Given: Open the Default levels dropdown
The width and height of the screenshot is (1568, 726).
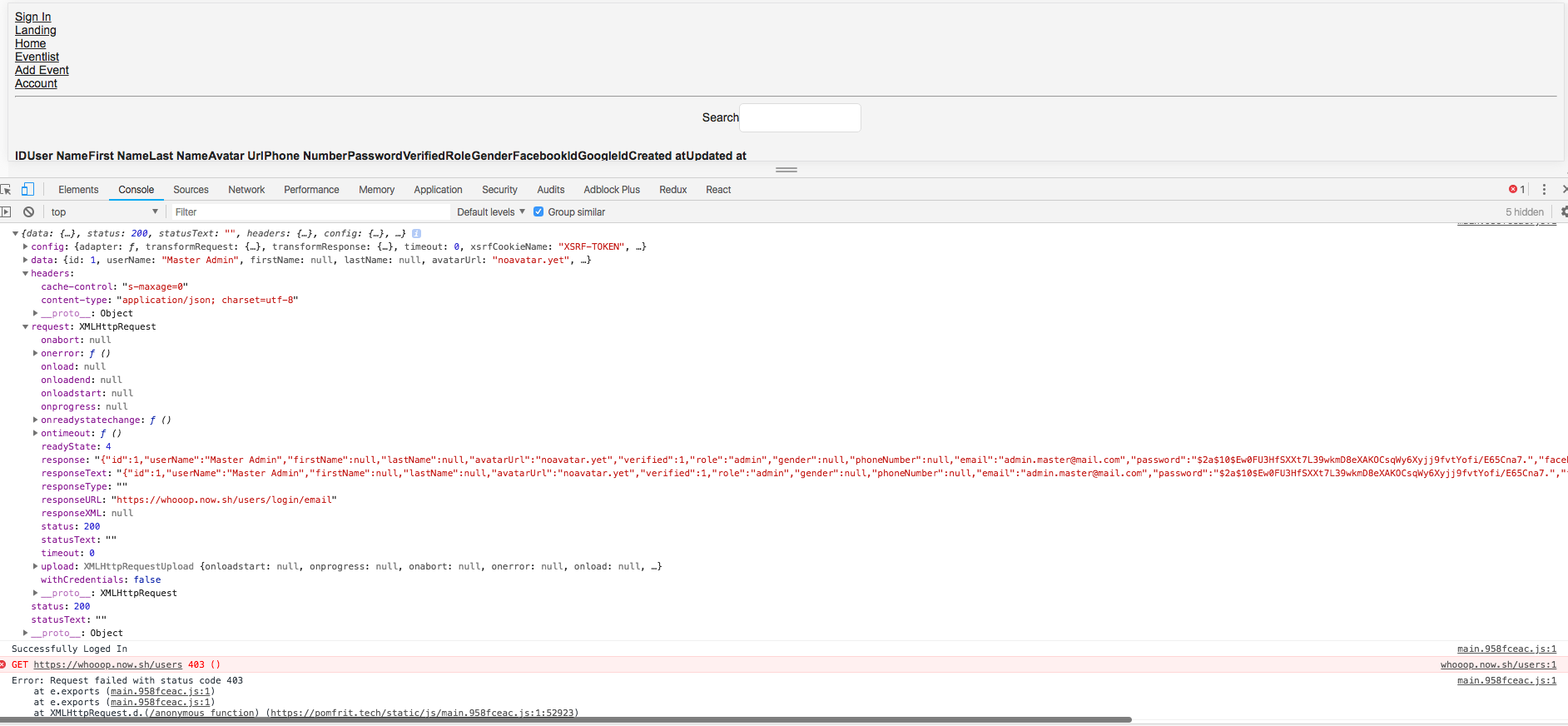Looking at the screenshot, I should tap(491, 212).
